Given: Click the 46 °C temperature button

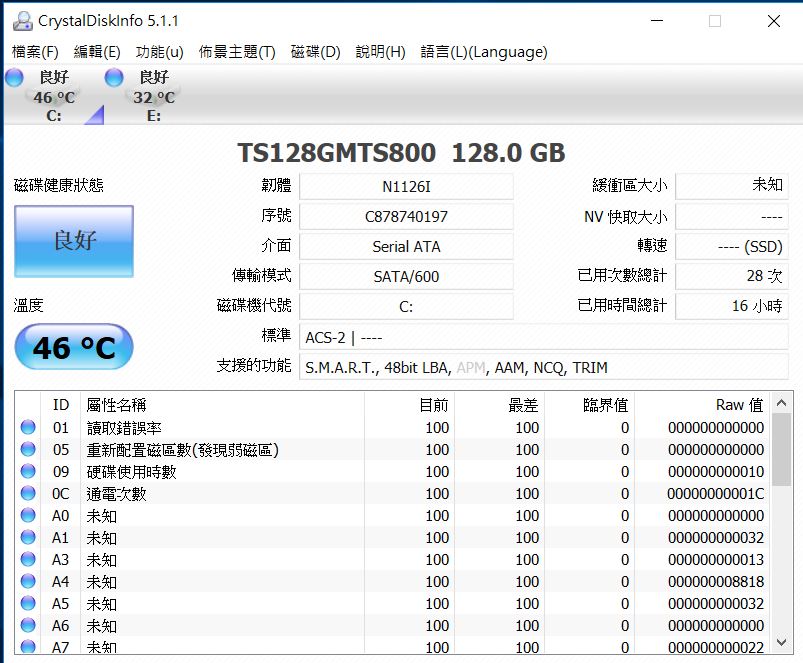Looking at the screenshot, I should [74, 347].
